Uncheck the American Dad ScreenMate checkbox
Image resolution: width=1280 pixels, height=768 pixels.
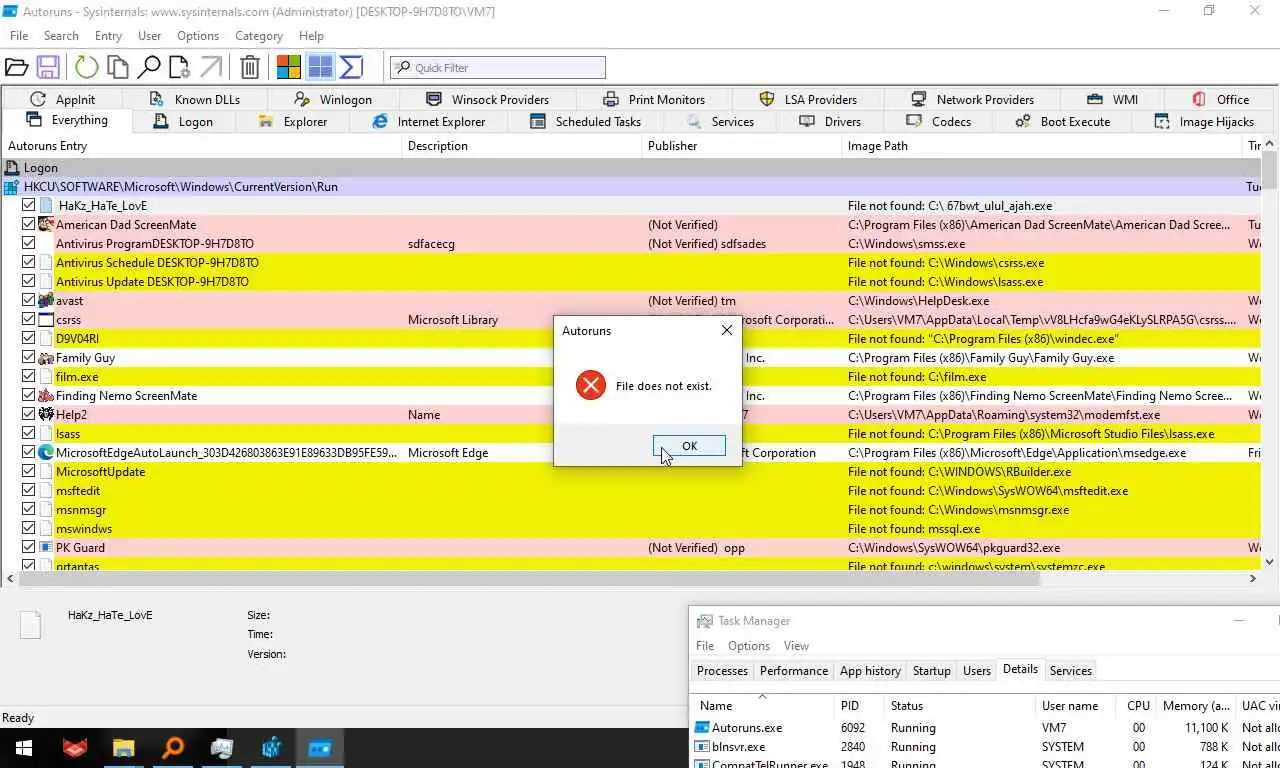pyautogui.click(x=28, y=224)
